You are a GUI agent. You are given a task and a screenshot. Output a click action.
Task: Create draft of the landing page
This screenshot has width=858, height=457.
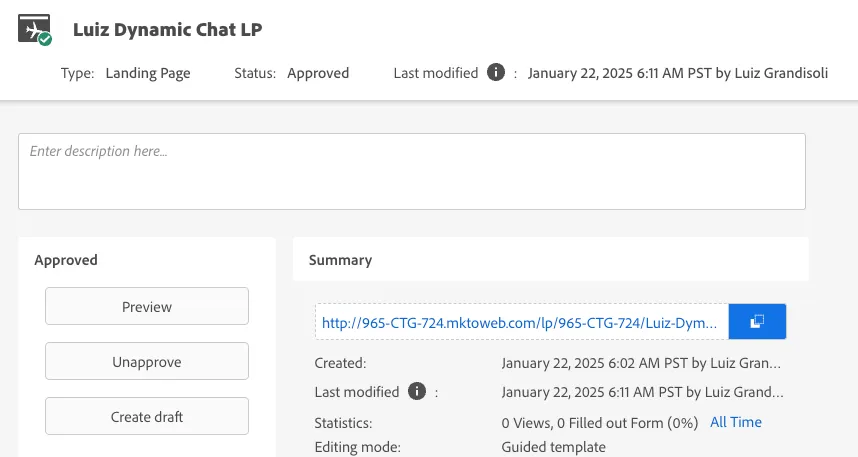point(147,416)
